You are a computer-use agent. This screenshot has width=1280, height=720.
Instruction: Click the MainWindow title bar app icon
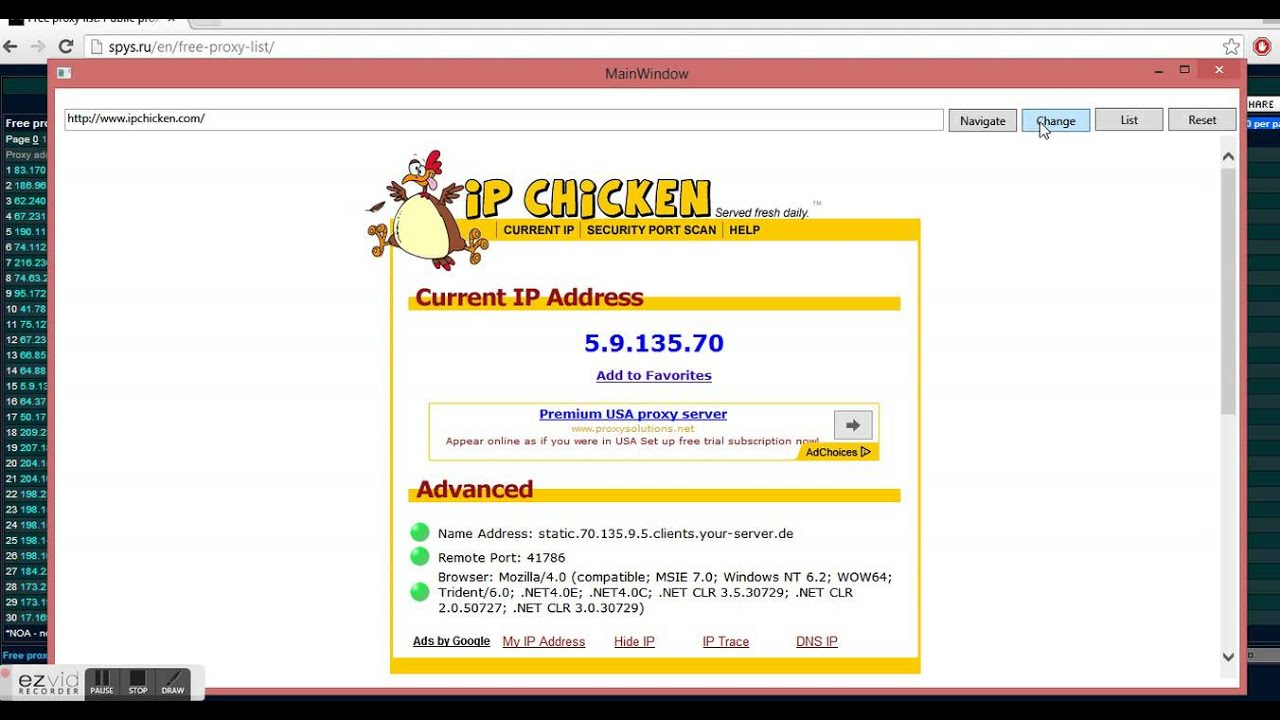click(x=64, y=73)
